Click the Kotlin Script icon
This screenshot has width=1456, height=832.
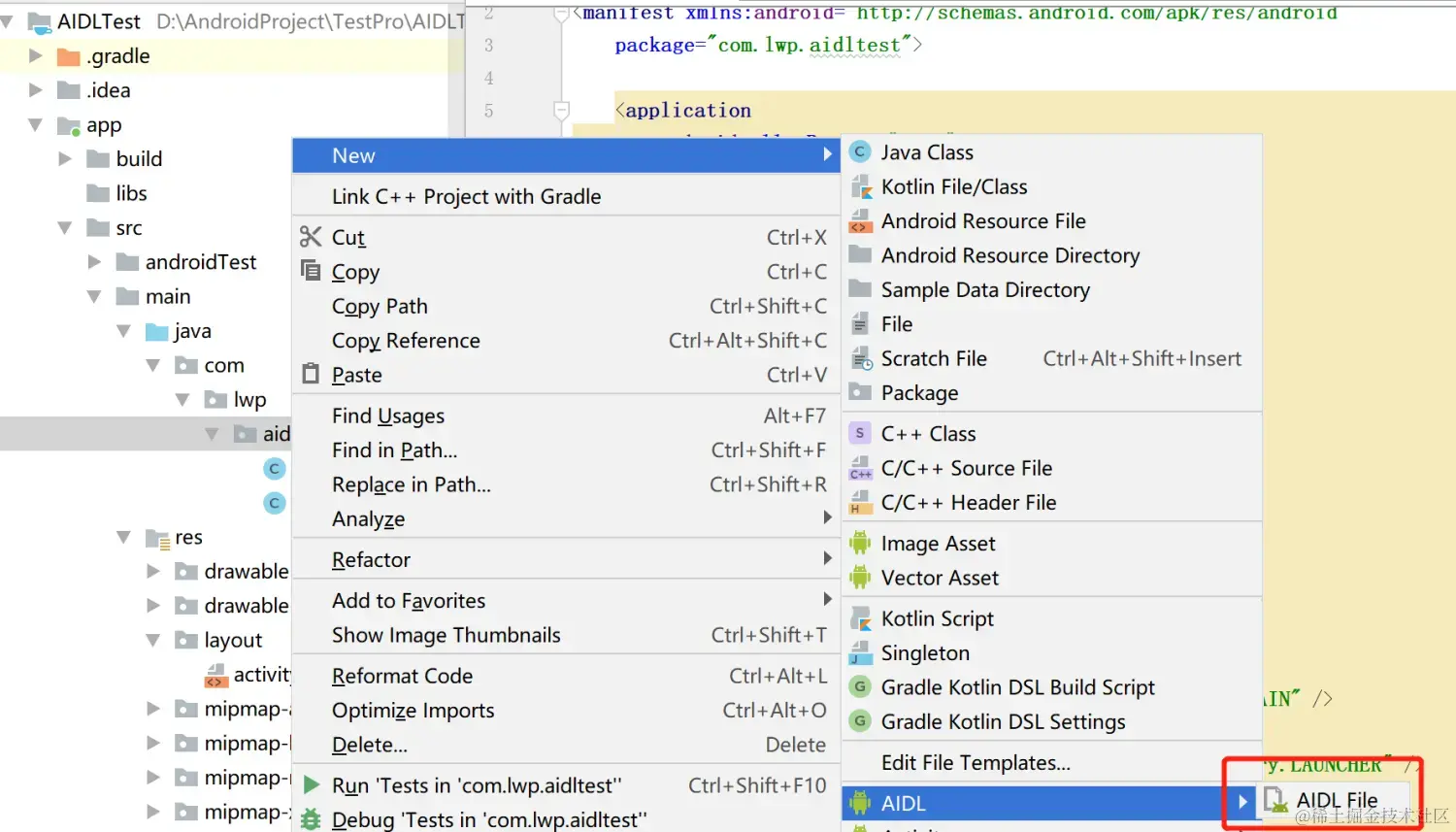[860, 618]
